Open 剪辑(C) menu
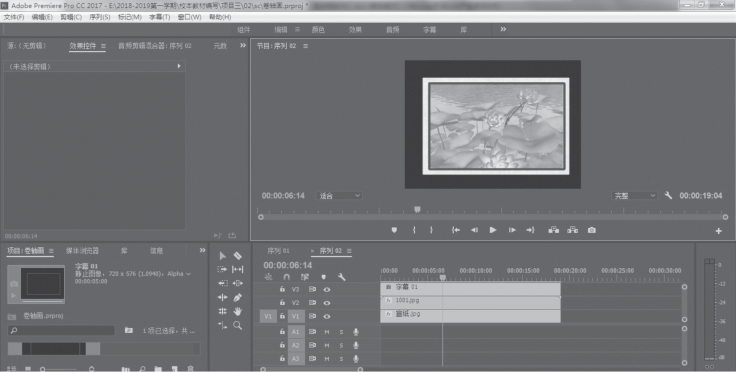 [x=71, y=17]
